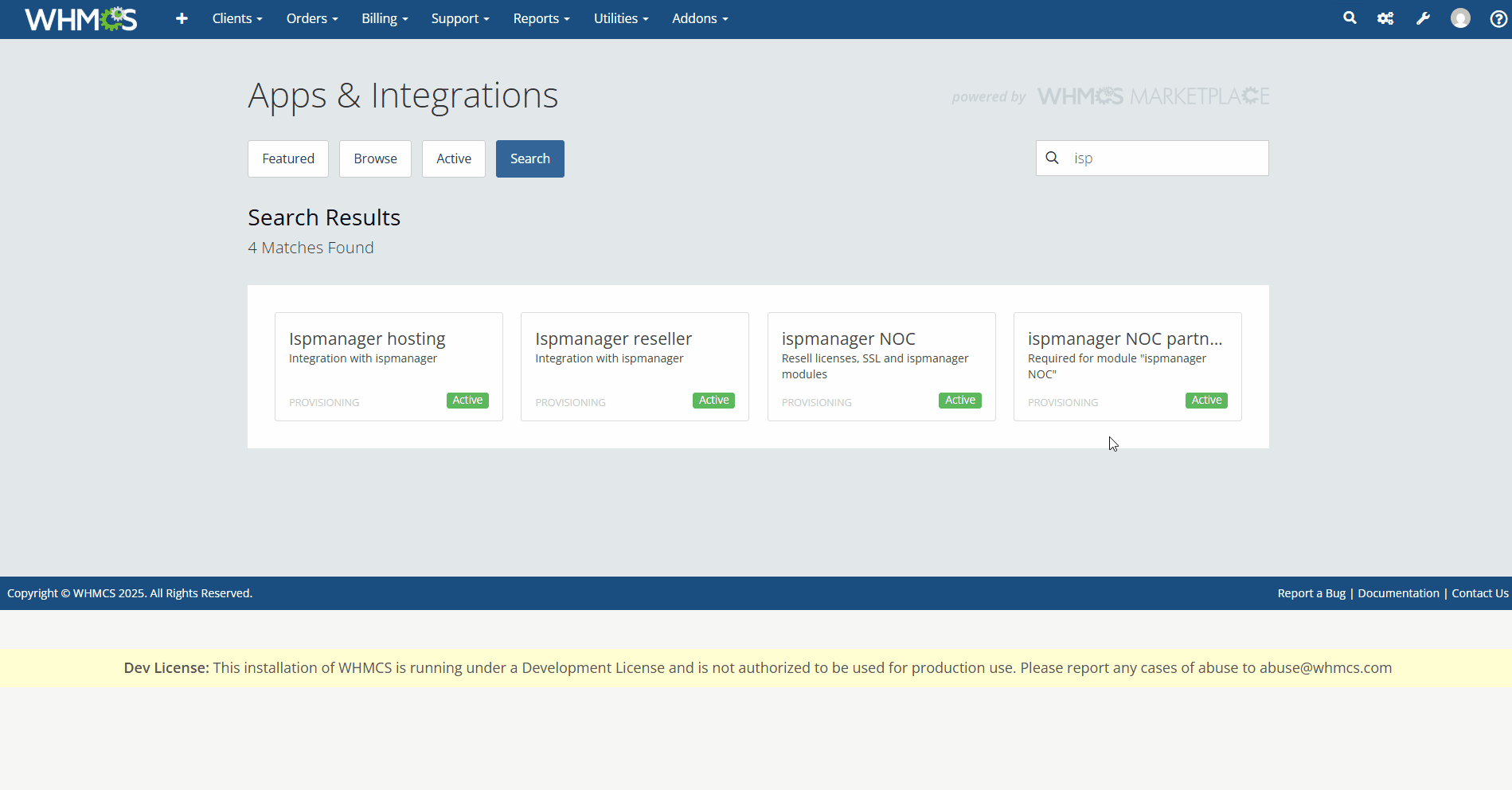
Task: Click the plus quick-add icon
Action: 182,18
